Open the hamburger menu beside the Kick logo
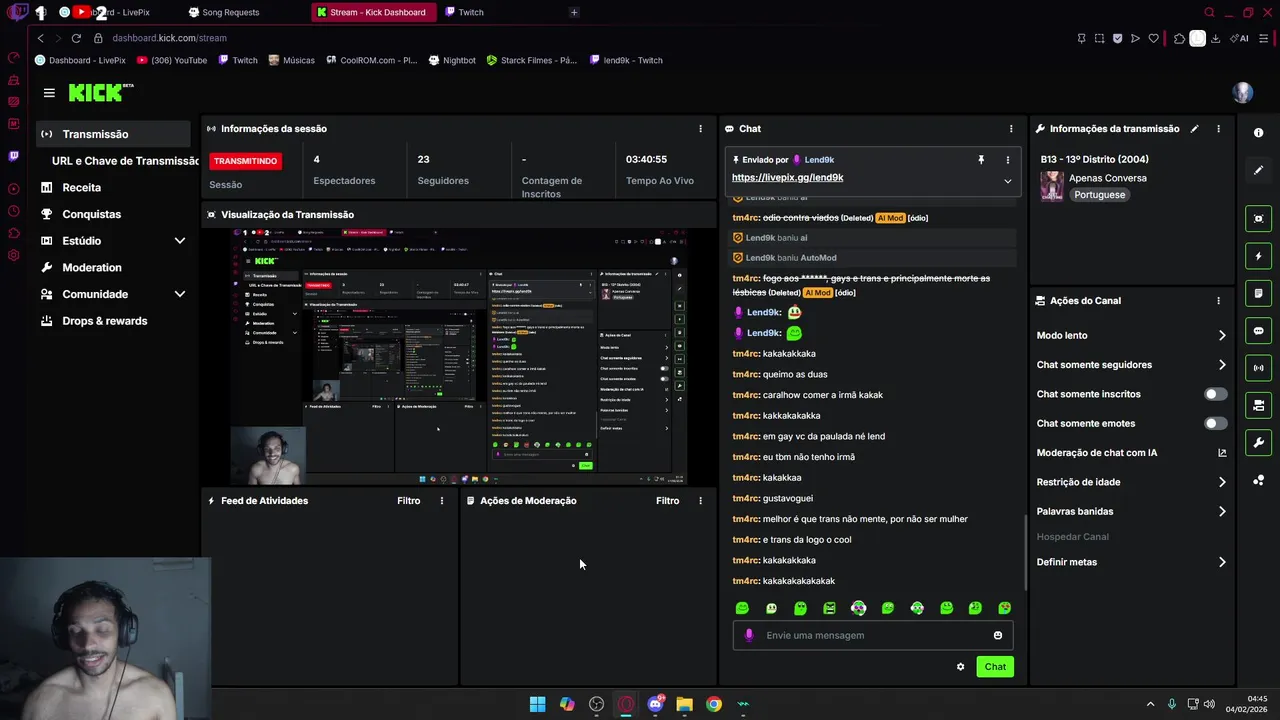This screenshot has height=720, width=1280. [x=49, y=92]
